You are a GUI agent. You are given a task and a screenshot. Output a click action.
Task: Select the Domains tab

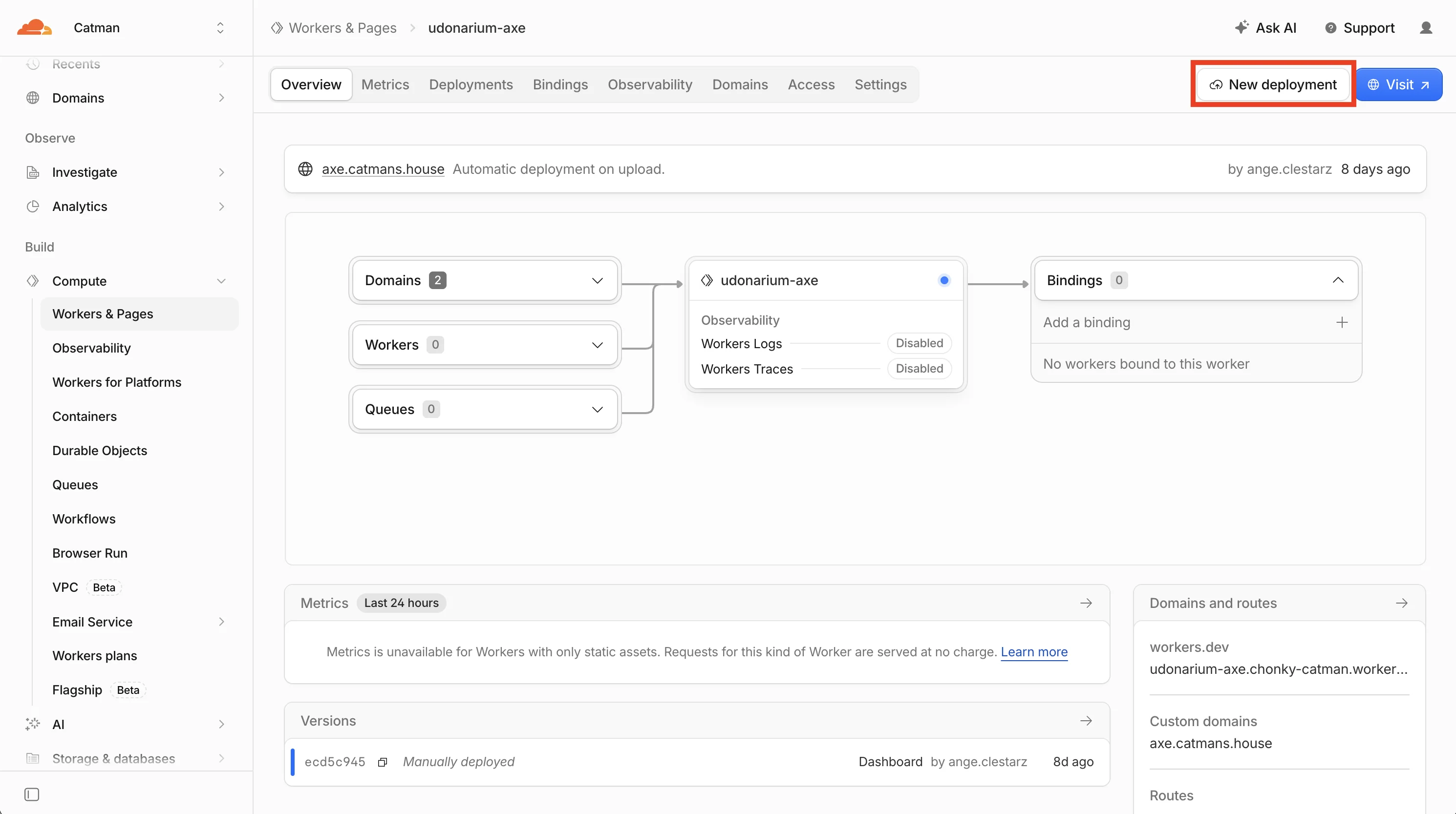pyautogui.click(x=740, y=84)
